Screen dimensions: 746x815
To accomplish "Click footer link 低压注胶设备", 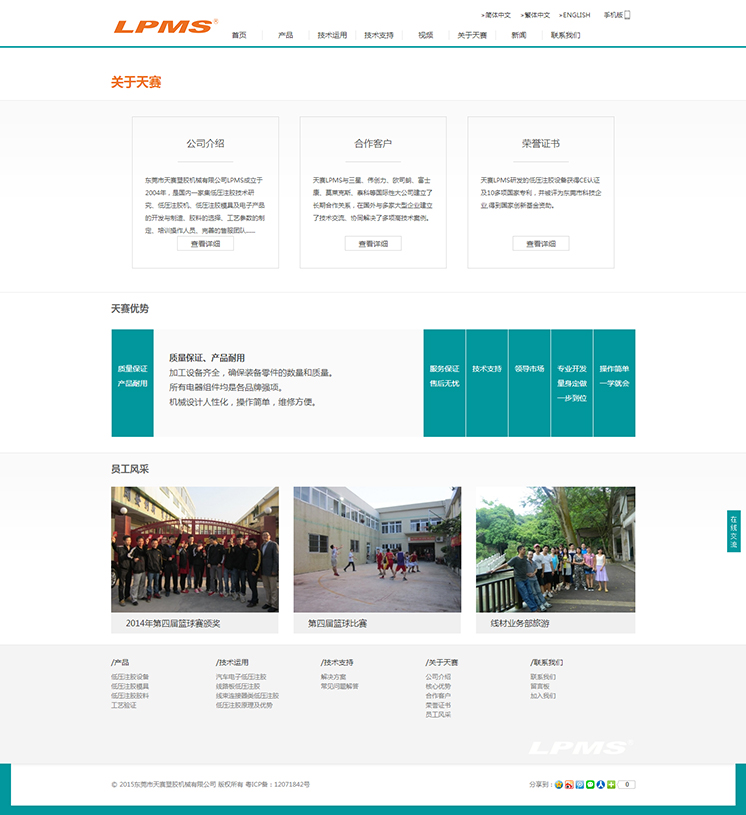I will pyautogui.click(x=130, y=677).
